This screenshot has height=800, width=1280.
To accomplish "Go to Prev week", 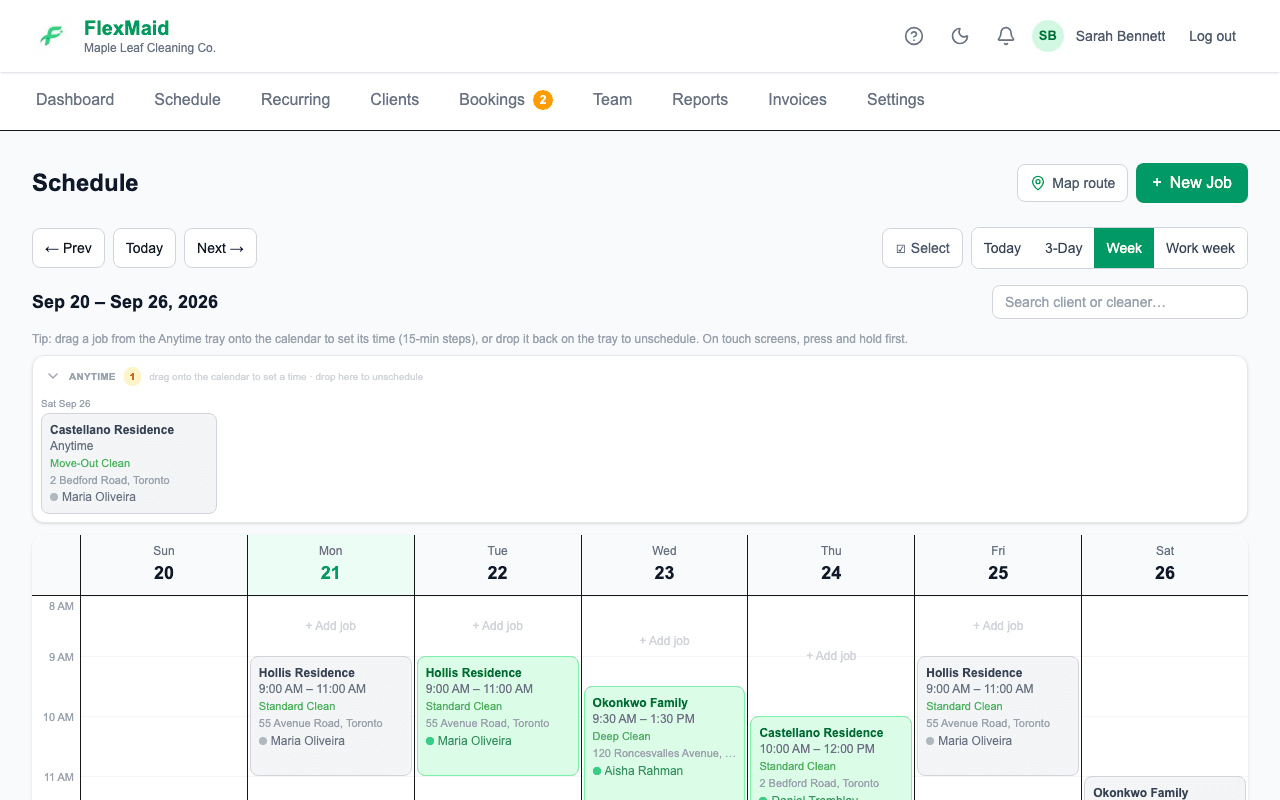I will pyautogui.click(x=68, y=248).
